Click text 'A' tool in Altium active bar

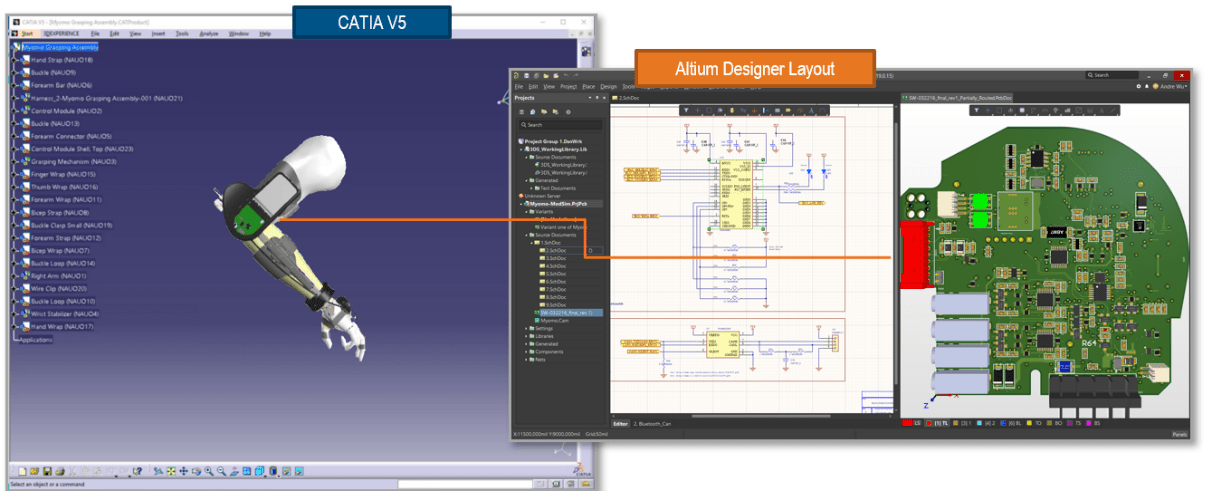tap(811, 110)
